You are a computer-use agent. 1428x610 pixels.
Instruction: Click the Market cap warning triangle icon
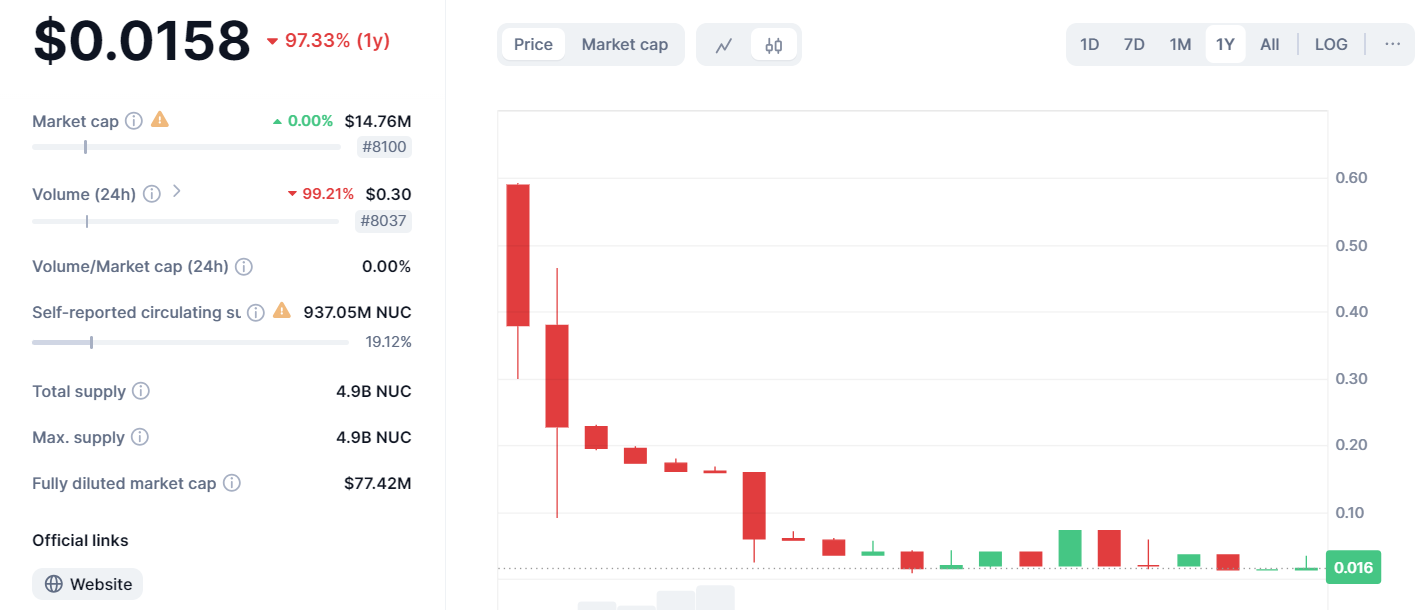tap(160, 120)
